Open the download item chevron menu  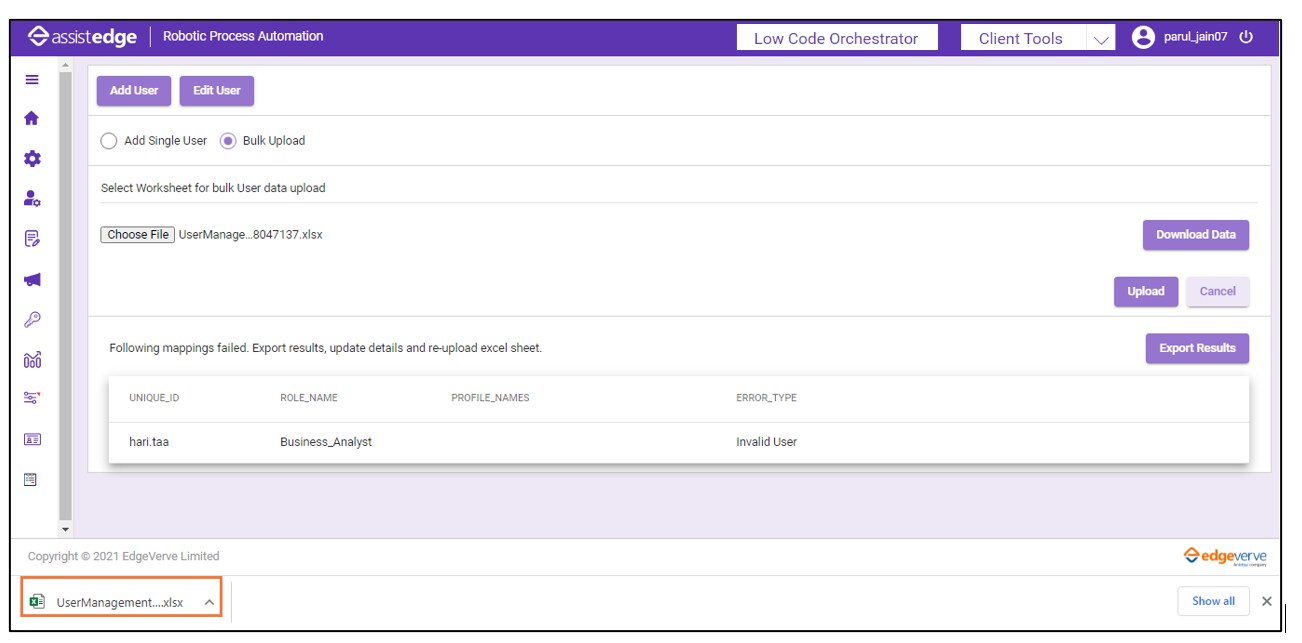pyautogui.click(x=208, y=602)
